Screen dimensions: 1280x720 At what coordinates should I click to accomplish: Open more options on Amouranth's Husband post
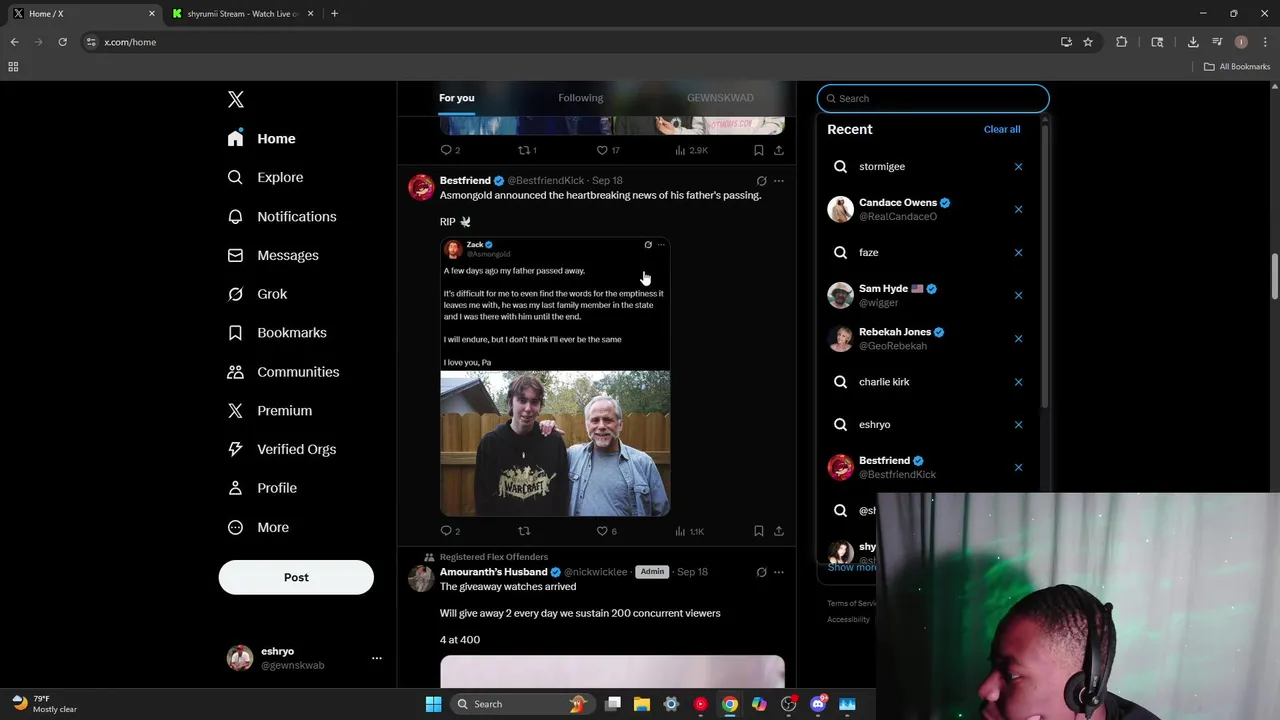779,572
